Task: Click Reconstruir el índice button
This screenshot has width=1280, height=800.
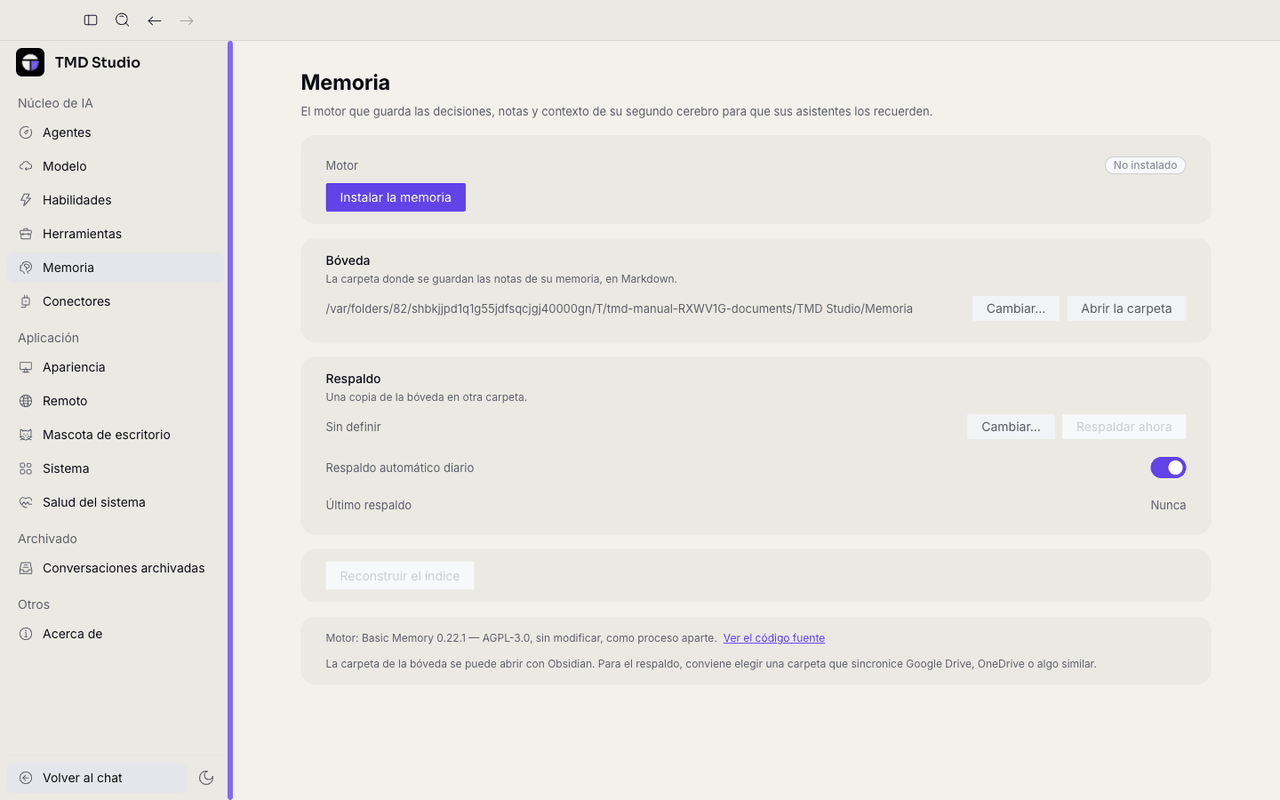Action: pos(400,576)
